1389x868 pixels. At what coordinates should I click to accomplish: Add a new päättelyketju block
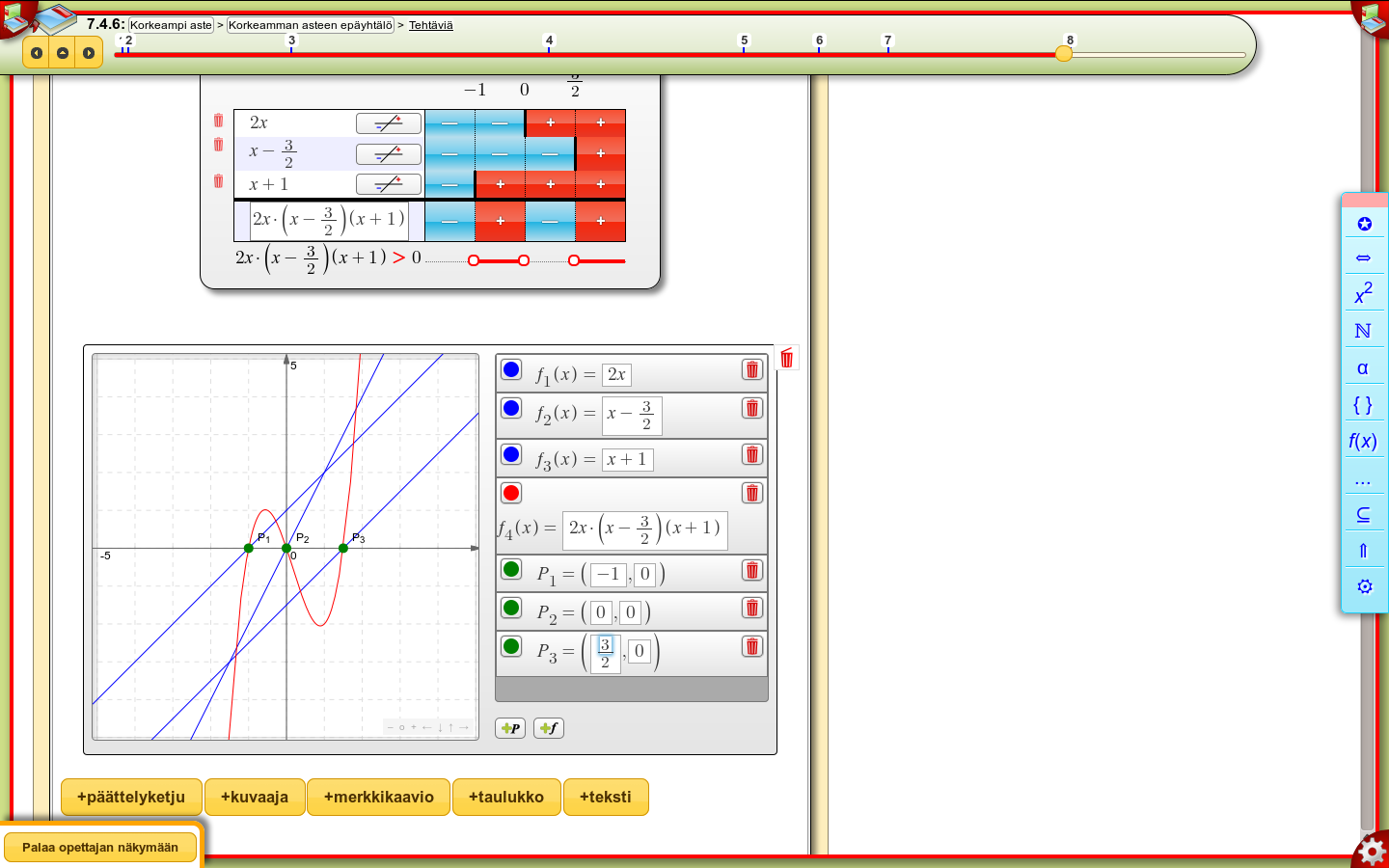[131, 798]
